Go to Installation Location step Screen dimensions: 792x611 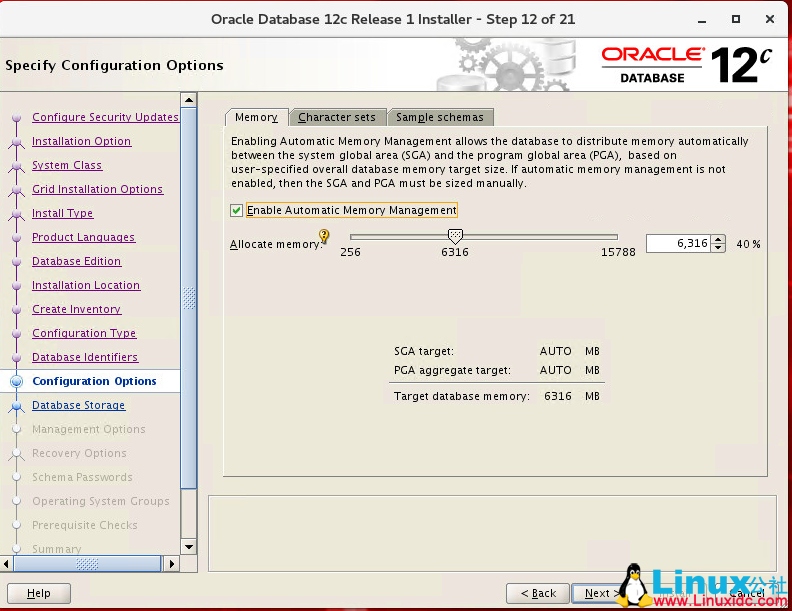click(x=86, y=285)
